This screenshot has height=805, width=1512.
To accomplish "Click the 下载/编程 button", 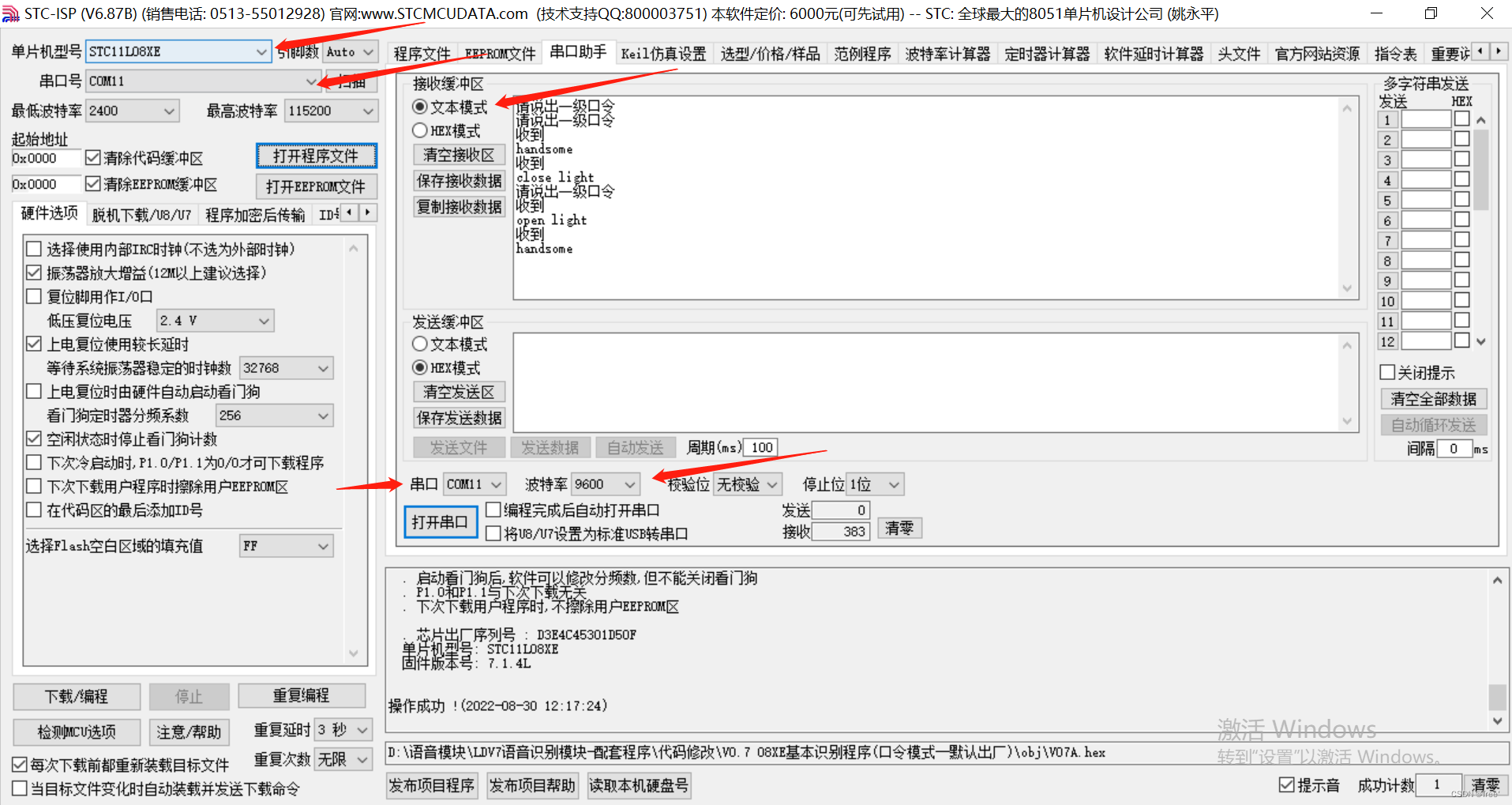I will click(x=76, y=696).
